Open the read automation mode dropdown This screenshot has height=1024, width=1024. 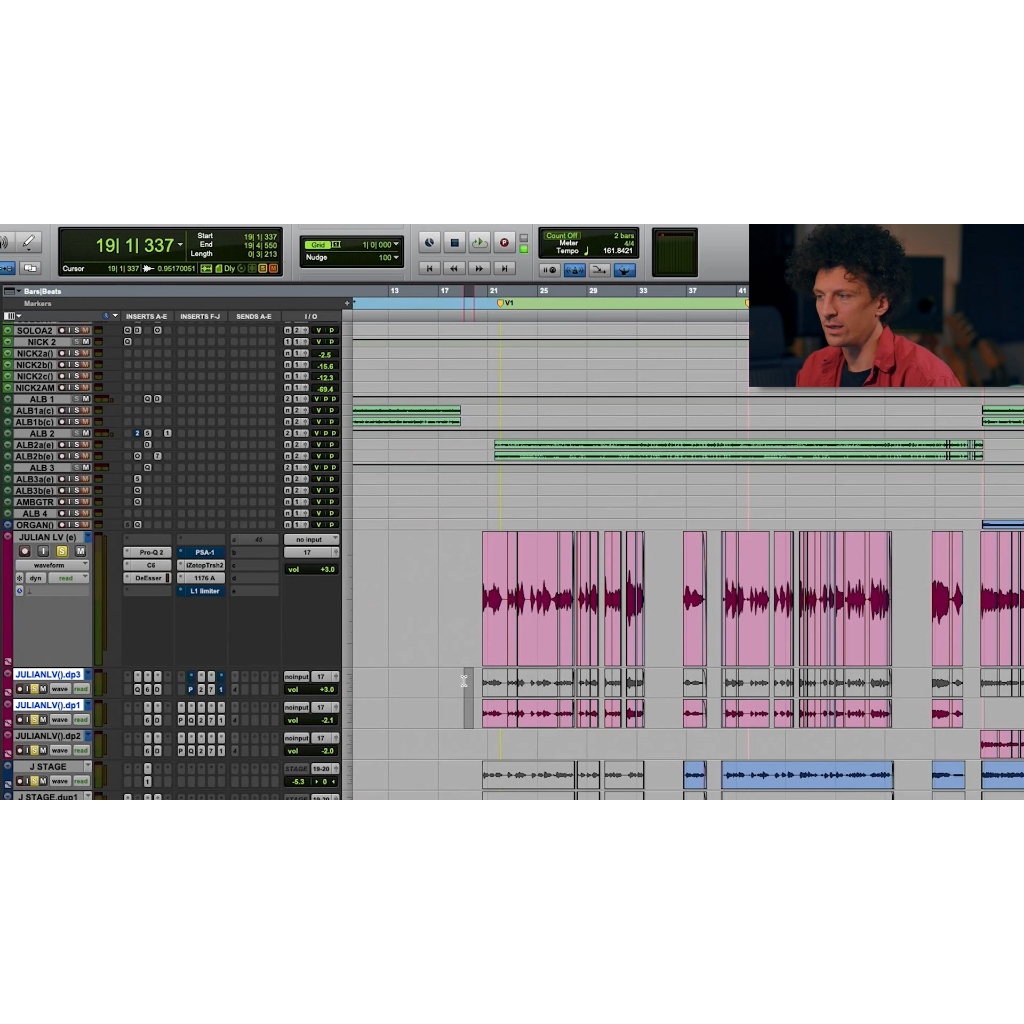click(x=69, y=578)
